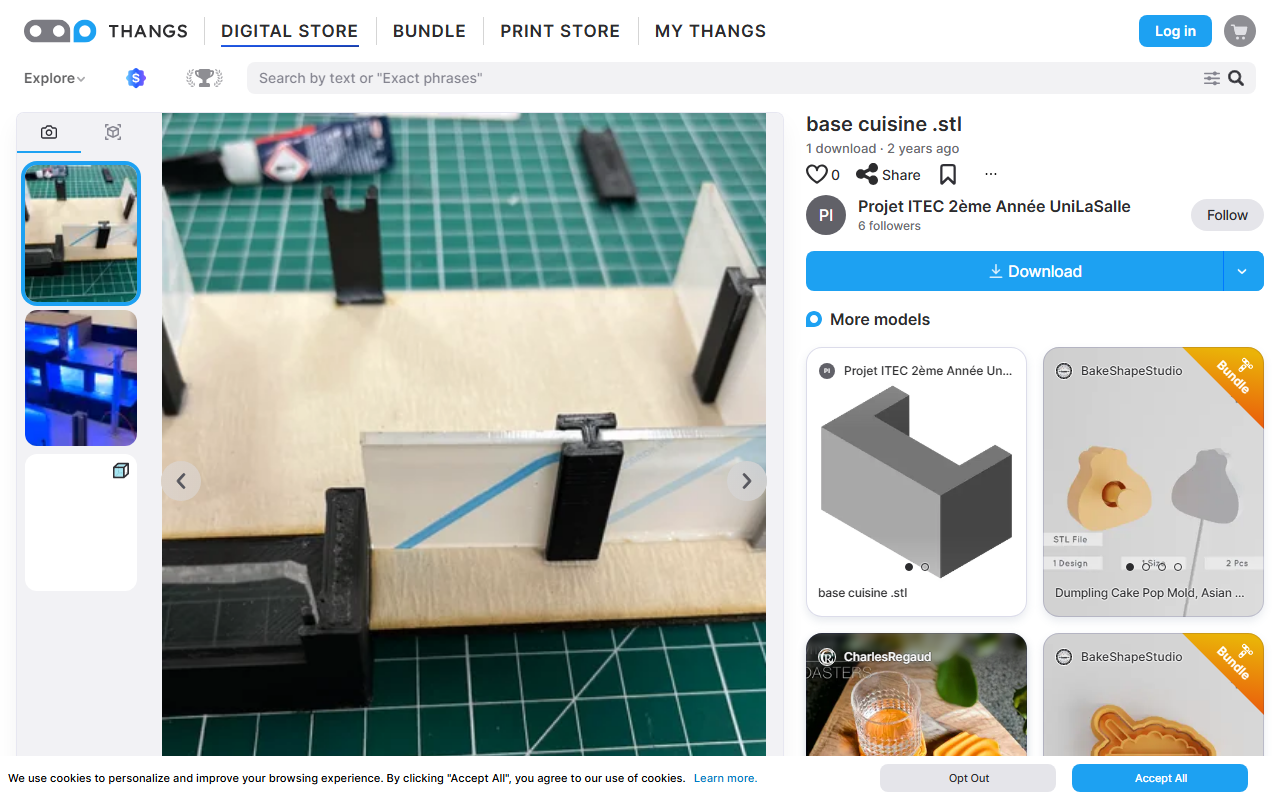Screen dimensions: 1280x800
Task: Switch to the 3D viewer cube tab
Action: pos(113,132)
